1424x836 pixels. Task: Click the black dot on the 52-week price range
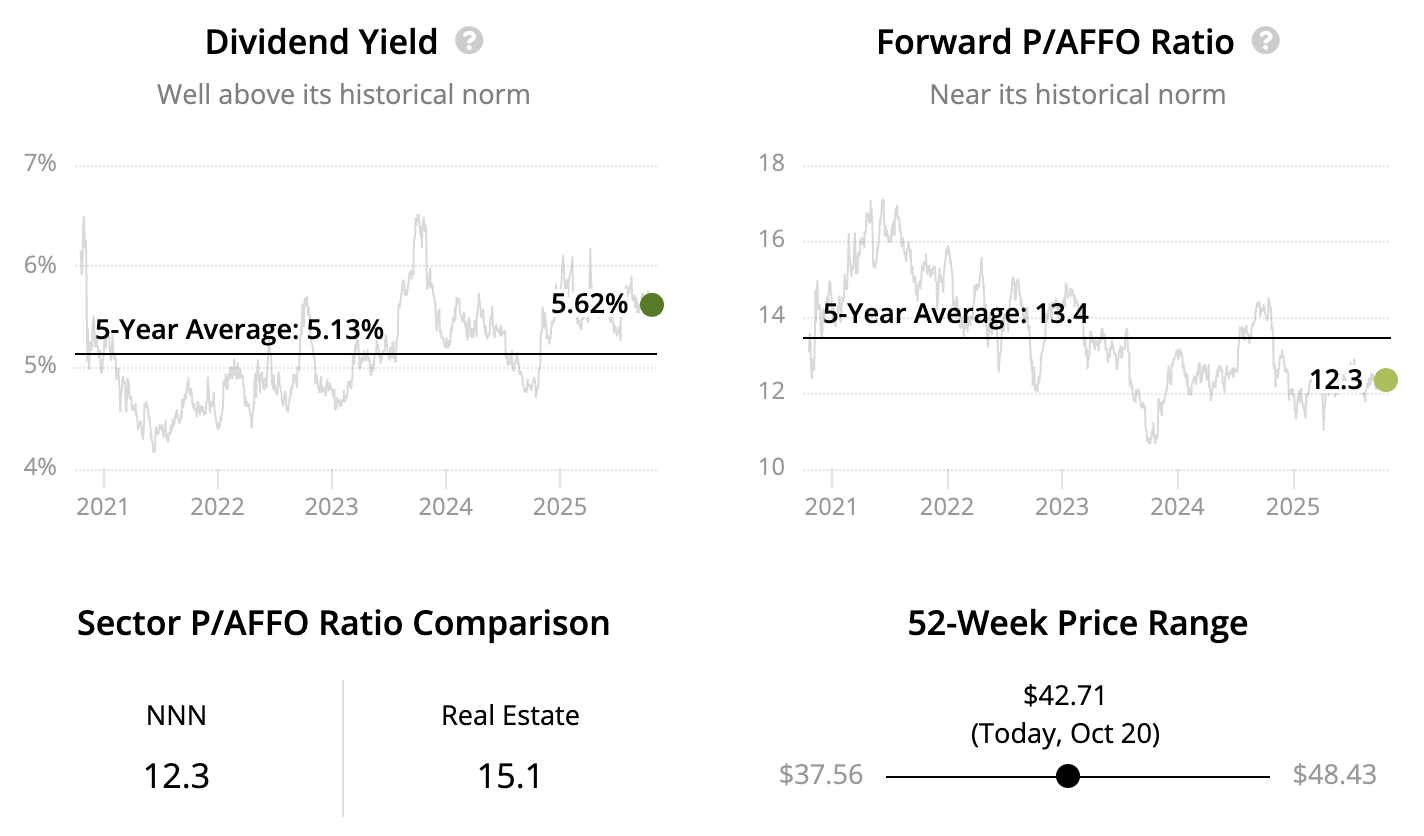tap(1068, 775)
